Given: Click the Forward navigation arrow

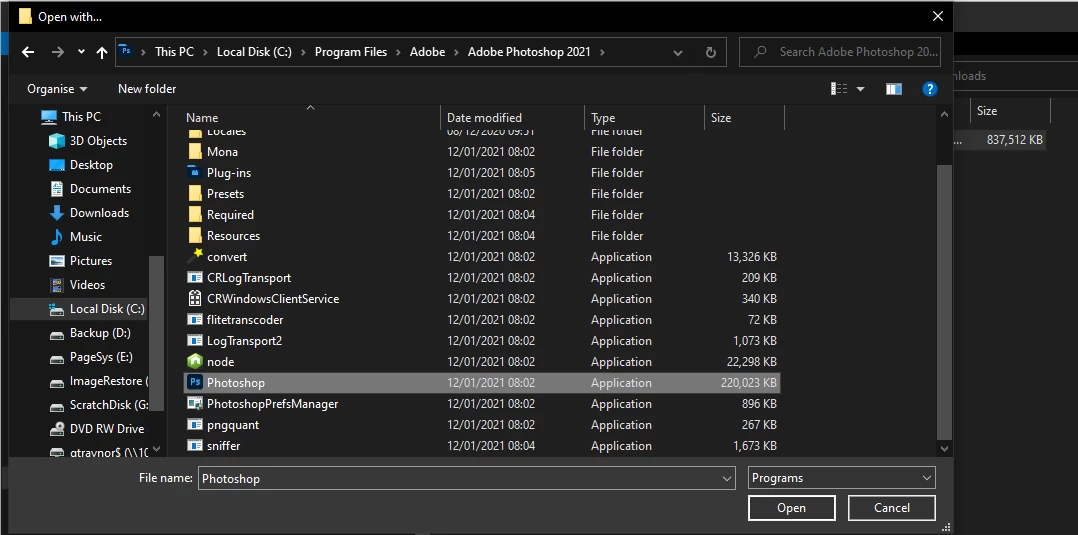Looking at the screenshot, I should [x=58, y=52].
